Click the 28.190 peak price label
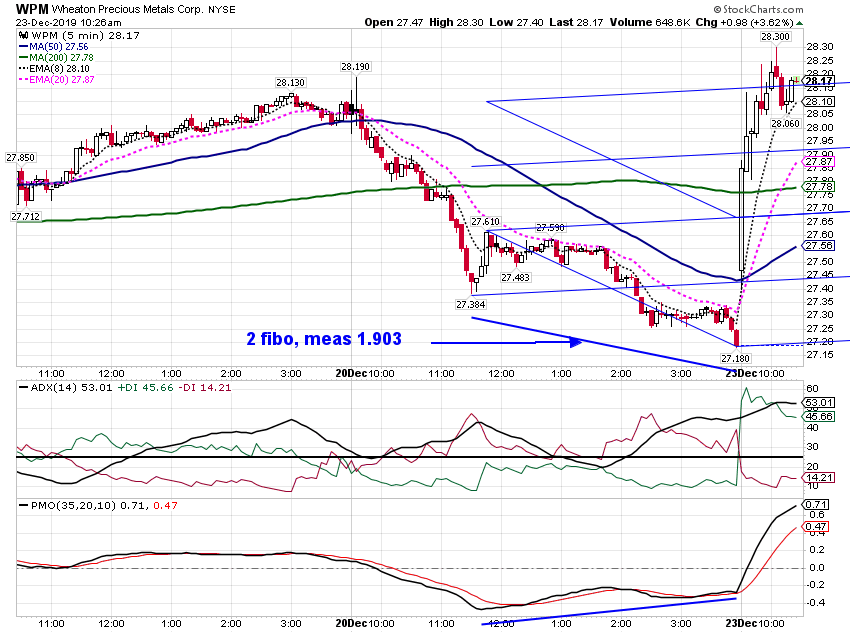The image size is (850, 633). [356, 67]
